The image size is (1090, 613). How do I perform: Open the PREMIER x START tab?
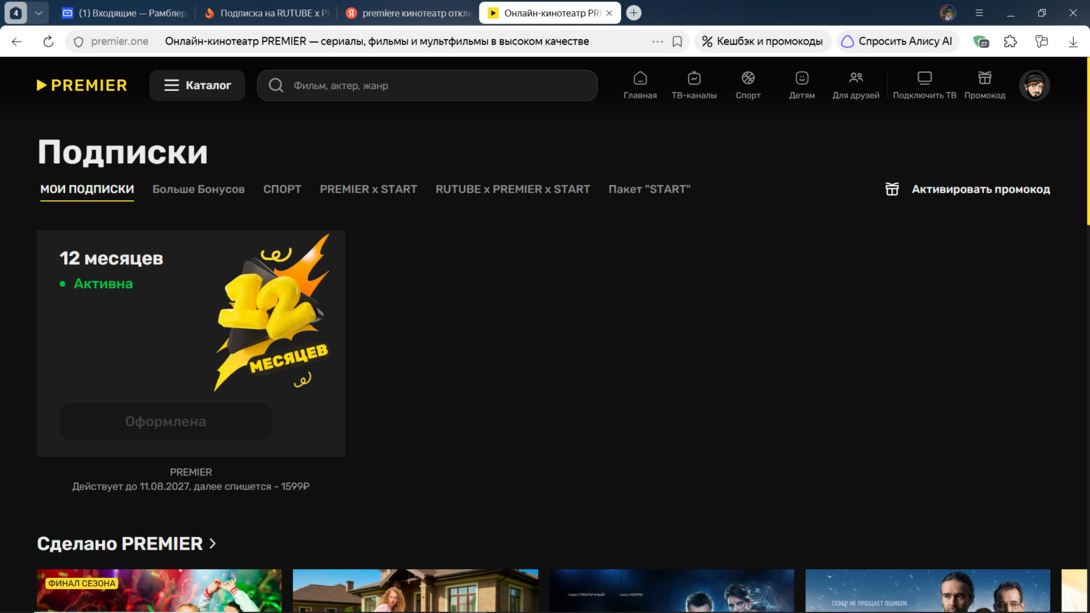click(x=368, y=189)
